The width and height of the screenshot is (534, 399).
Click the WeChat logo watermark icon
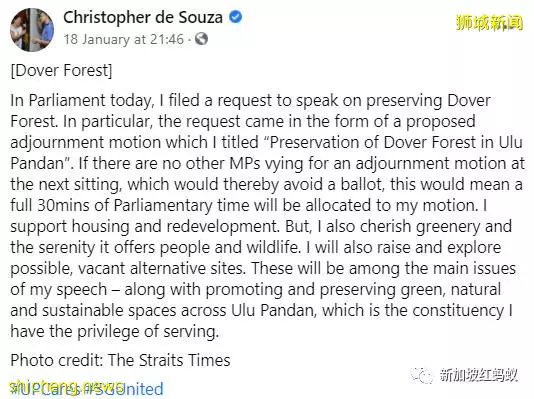coord(422,375)
